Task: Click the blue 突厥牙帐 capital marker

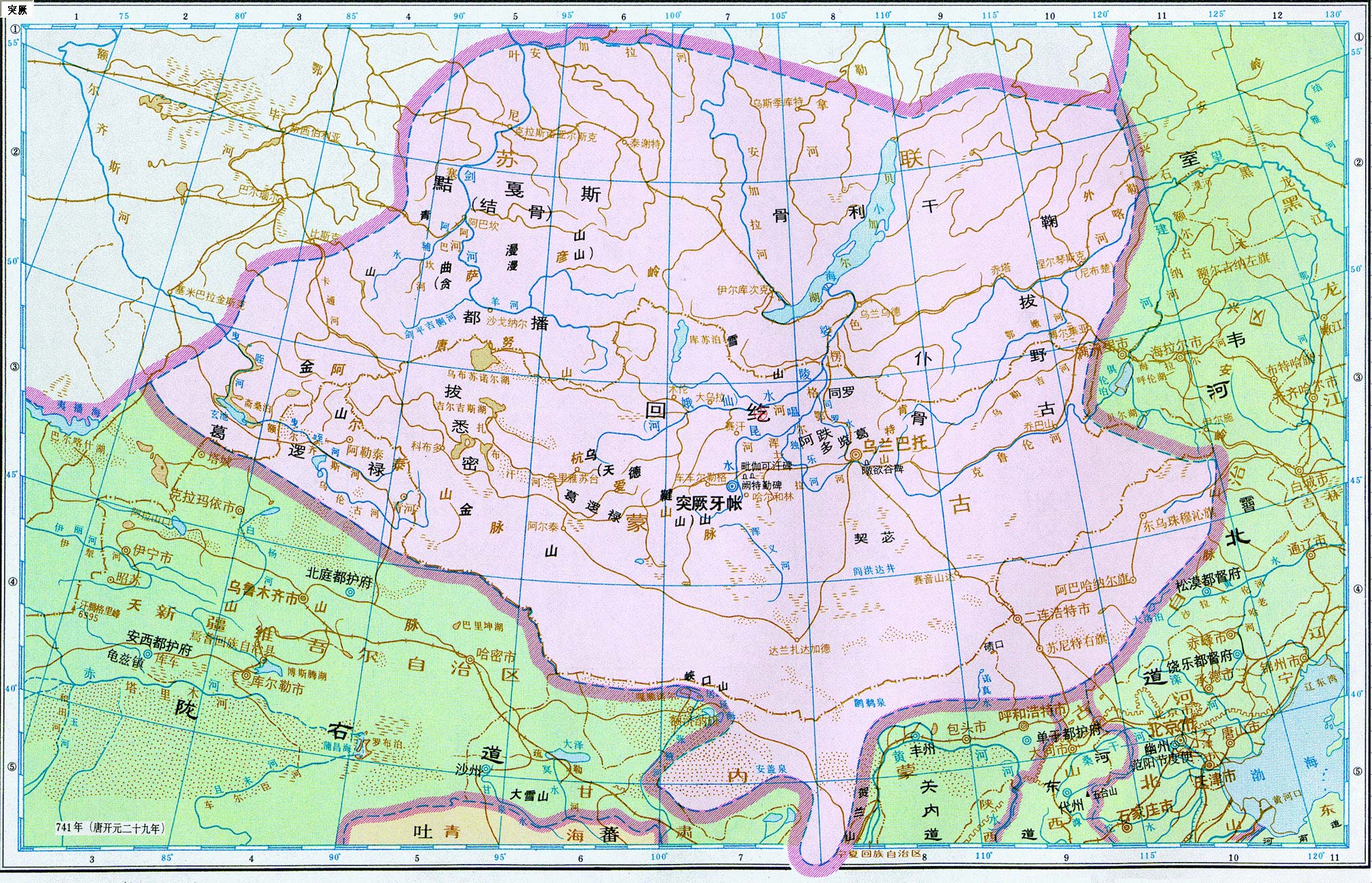Action: [x=732, y=487]
